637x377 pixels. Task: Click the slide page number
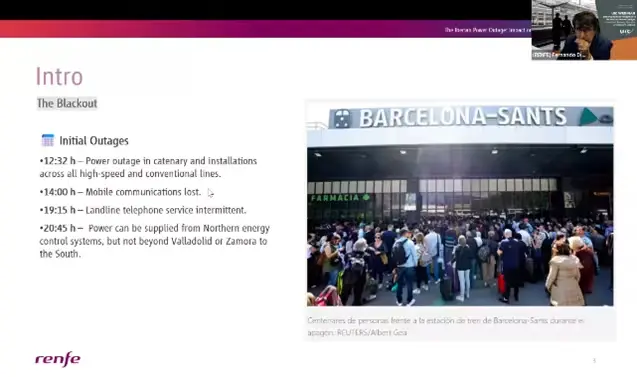coord(594,360)
